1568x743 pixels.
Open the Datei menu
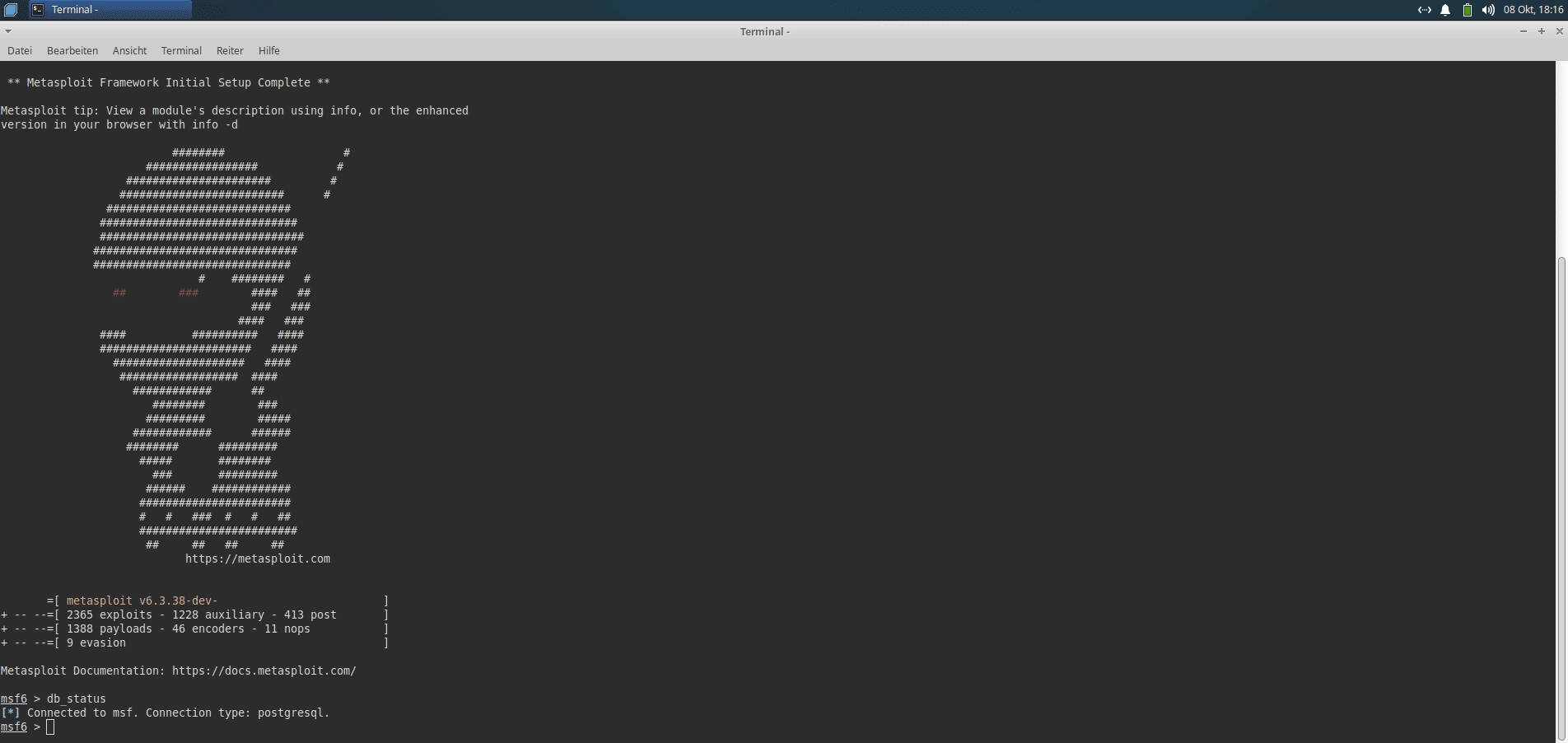[20, 51]
